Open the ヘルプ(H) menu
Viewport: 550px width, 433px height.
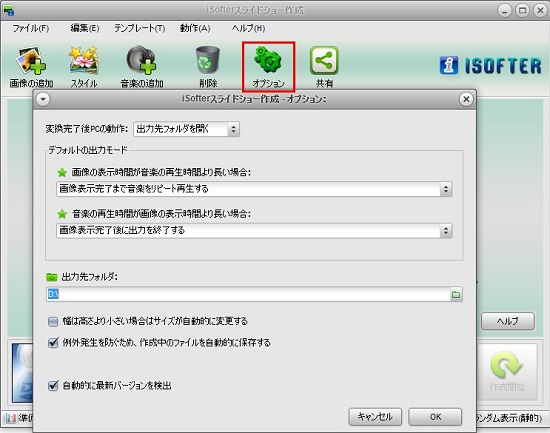pos(248,28)
